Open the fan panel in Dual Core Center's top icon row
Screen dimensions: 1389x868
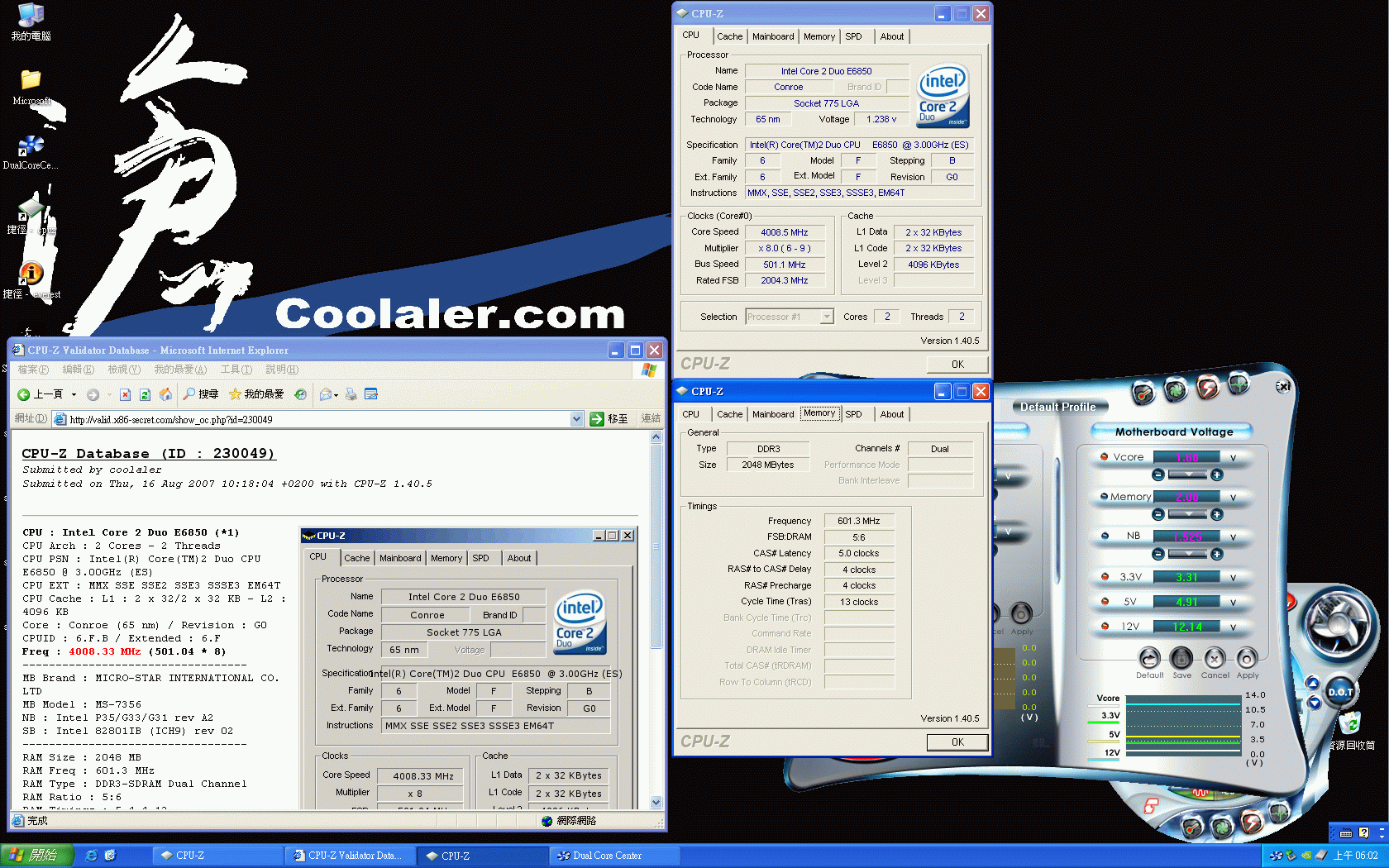click(x=1176, y=389)
